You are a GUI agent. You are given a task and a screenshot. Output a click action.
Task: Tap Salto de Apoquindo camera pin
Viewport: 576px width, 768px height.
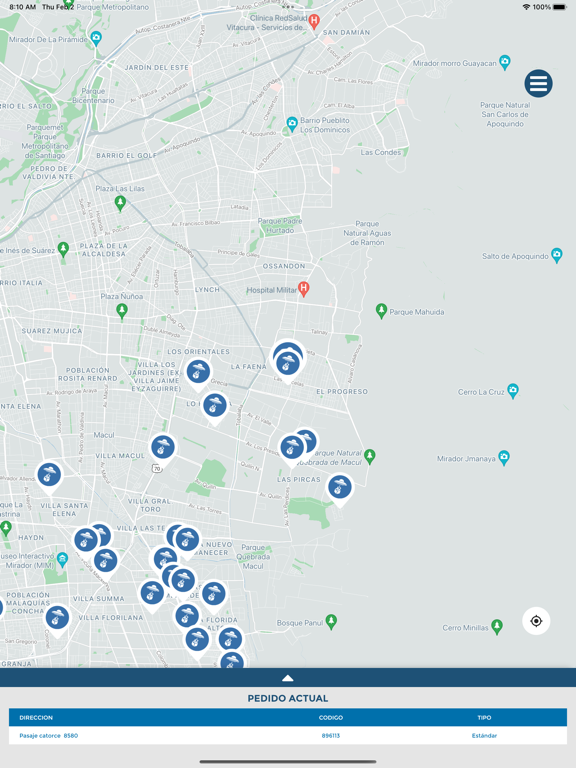[x=556, y=255]
